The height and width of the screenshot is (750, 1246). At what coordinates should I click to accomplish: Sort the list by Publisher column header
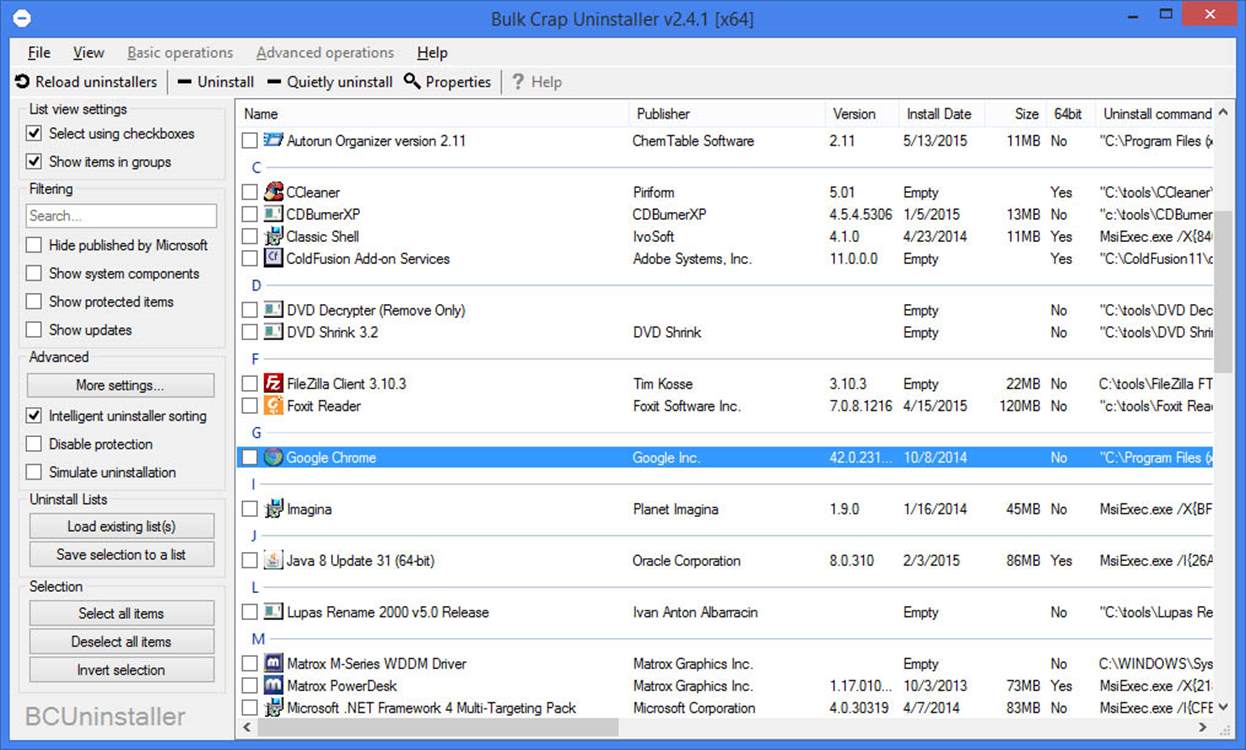pos(663,114)
